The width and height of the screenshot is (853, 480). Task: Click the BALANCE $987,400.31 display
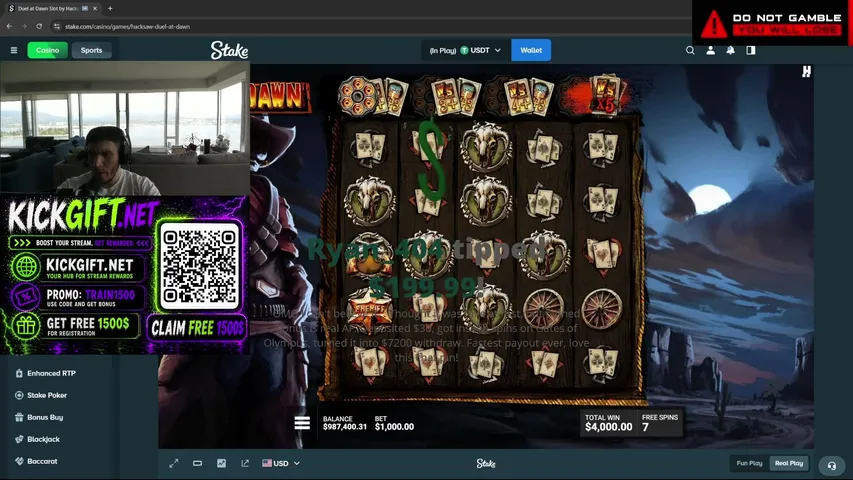tap(344, 423)
